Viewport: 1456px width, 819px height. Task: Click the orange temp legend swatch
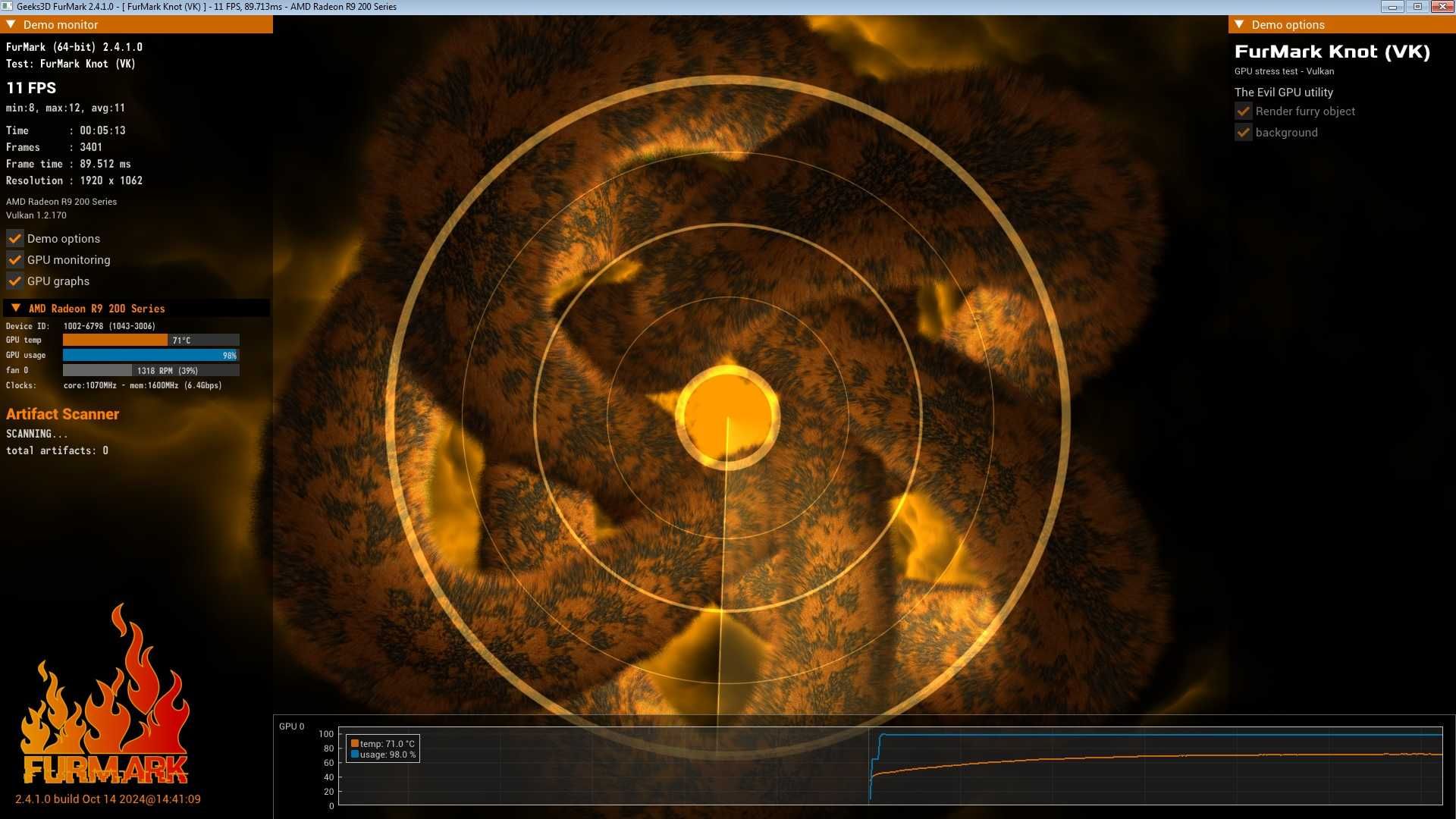[x=355, y=744]
